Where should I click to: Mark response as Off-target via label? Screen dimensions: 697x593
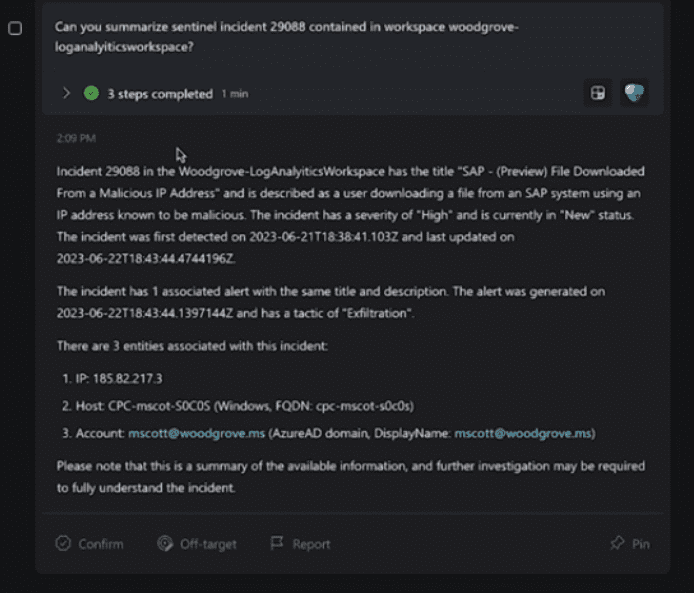pos(208,544)
